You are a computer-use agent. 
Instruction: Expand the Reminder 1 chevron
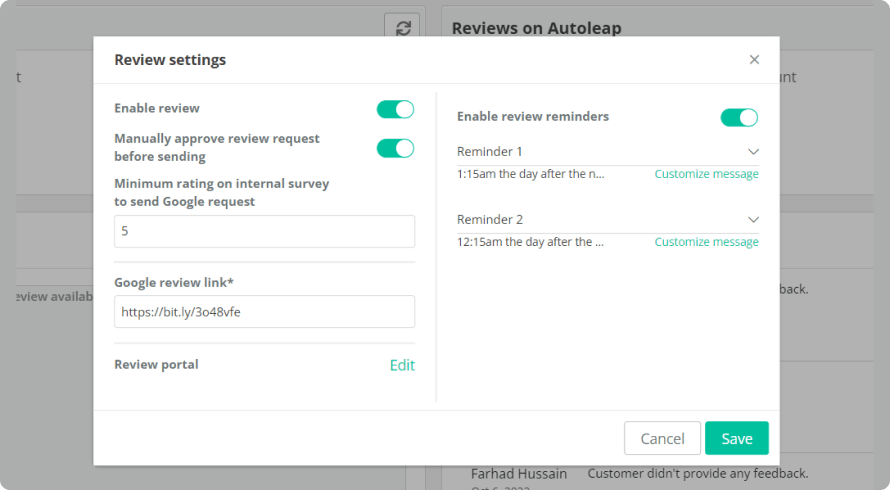[x=753, y=152]
